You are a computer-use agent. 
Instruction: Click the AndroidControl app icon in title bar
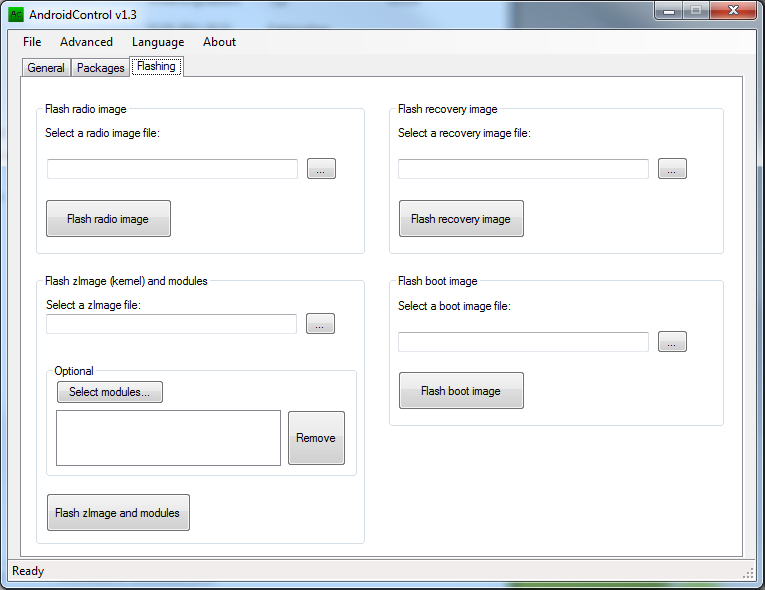pyautogui.click(x=16, y=15)
